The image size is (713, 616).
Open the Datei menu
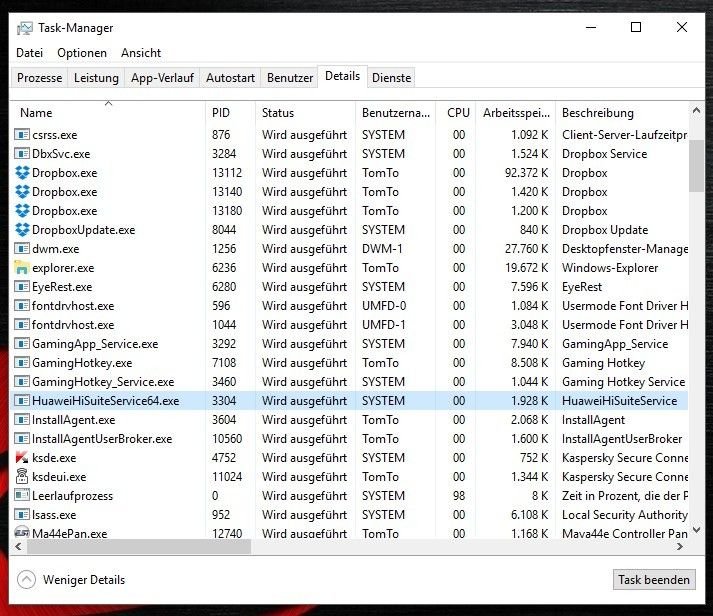coord(30,53)
